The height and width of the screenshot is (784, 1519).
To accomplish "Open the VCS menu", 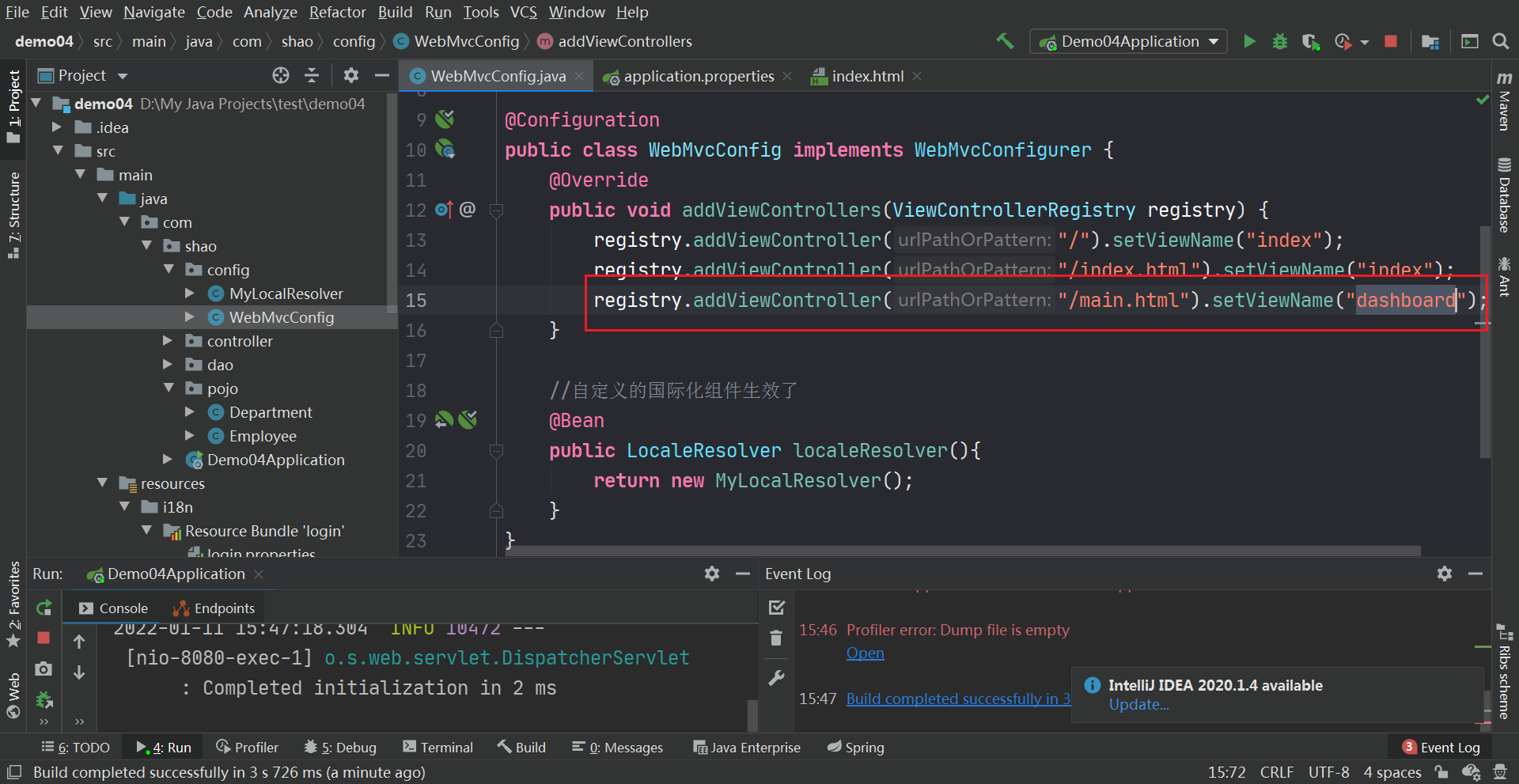I will point(524,12).
